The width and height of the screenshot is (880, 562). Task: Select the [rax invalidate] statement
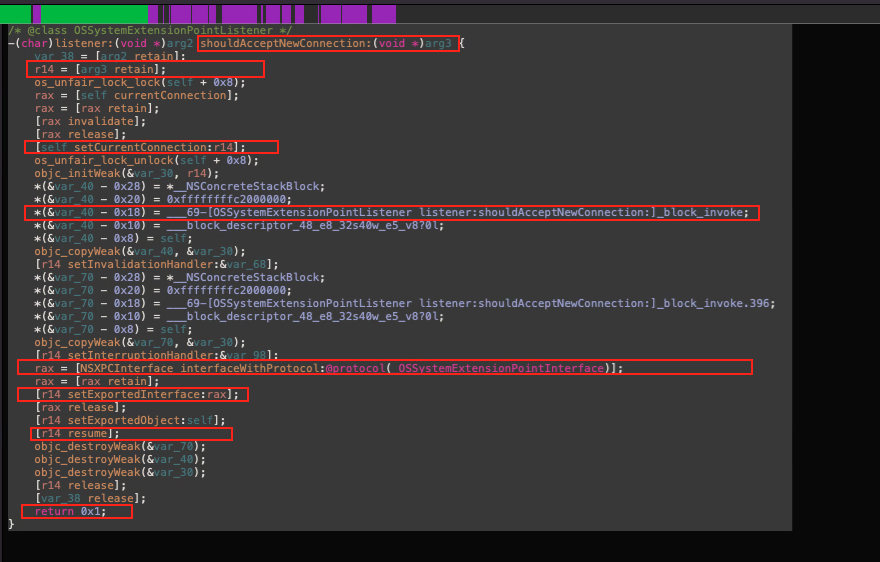(x=90, y=121)
